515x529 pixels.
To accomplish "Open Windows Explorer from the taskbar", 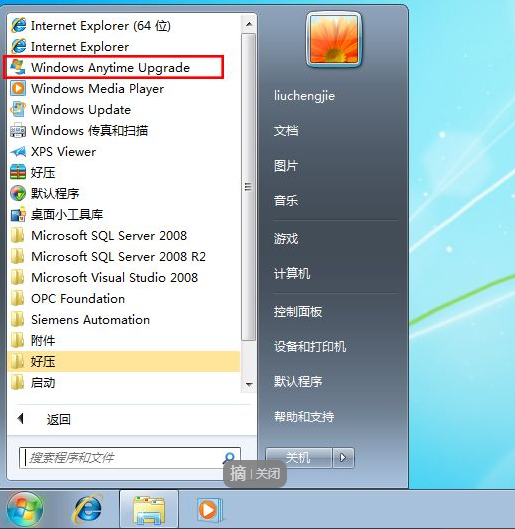I will coord(149,509).
